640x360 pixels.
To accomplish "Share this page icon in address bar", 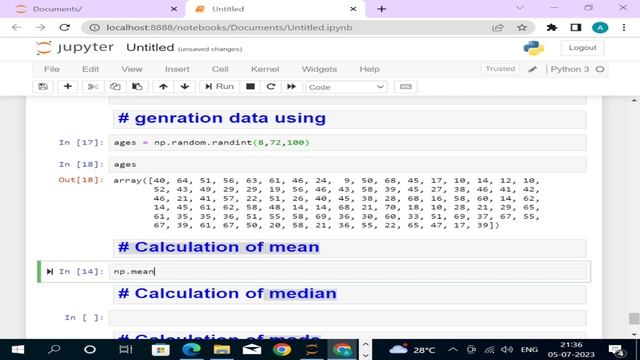I will [x=498, y=27].
